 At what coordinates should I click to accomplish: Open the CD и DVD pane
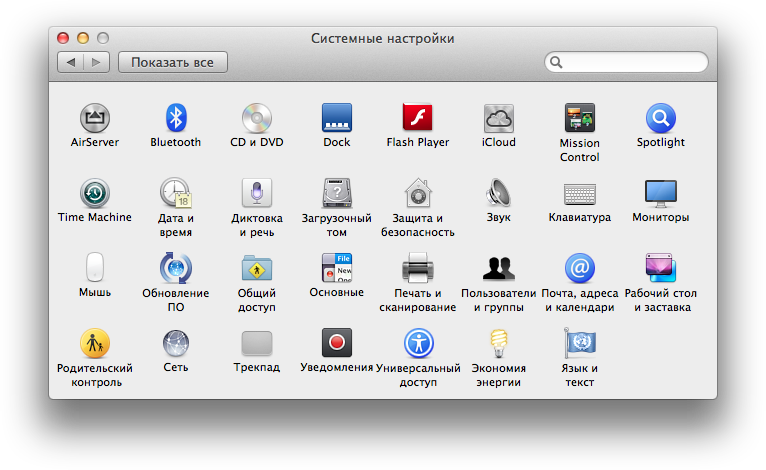pyautogui.click(x=256, y=118)
